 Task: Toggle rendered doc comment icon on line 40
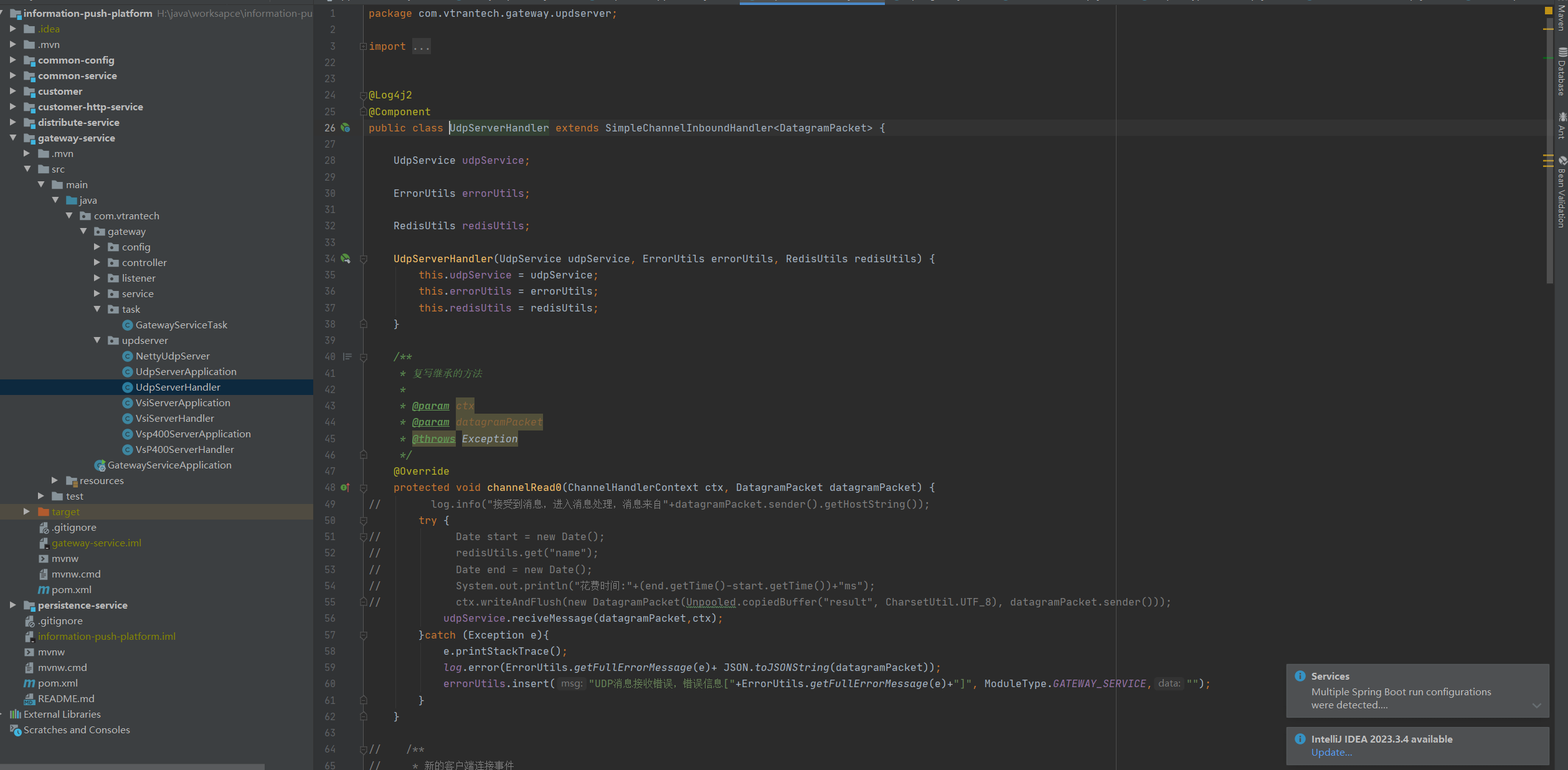tap(347, 357)
